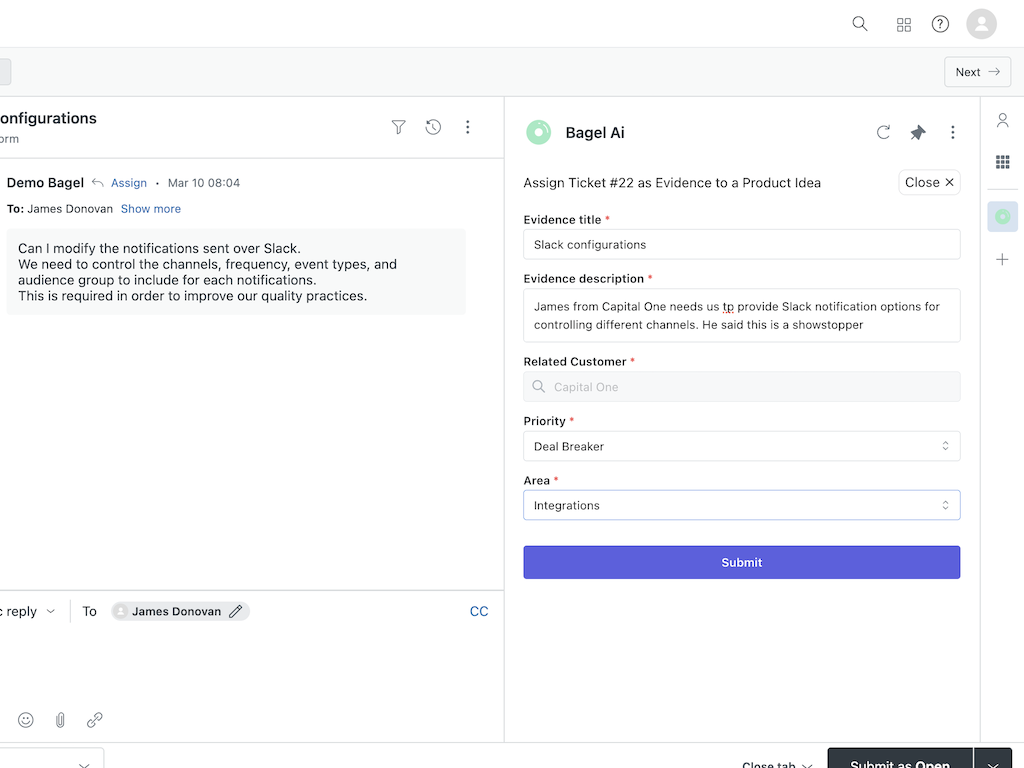The image size is (1024, 768).
Task: Click the reply arrow beside Demo Bagel
Action: click(97, 183)
